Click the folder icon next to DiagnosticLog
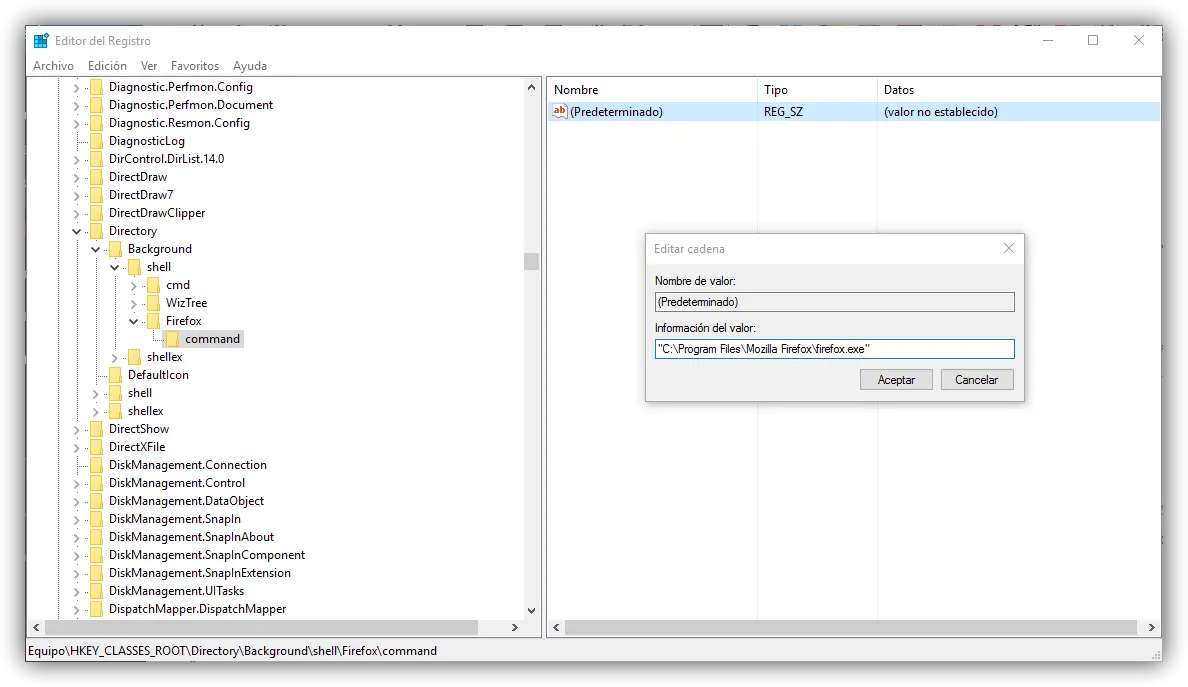Viewport: 1188px width, 687px height. [96, 141]
